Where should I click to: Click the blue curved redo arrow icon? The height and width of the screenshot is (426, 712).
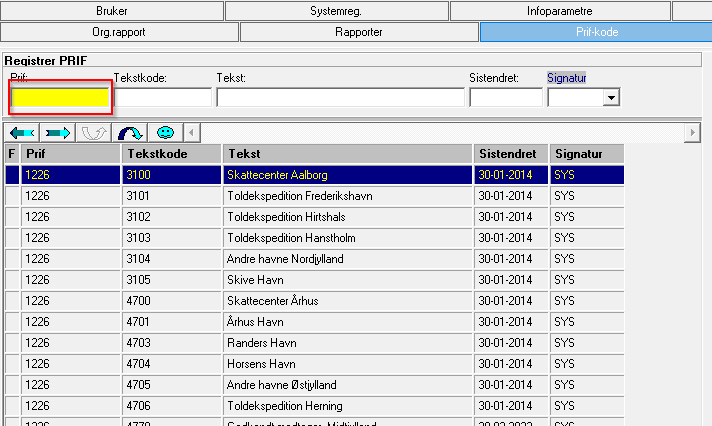pyautogui.click(x=131, y=132)
